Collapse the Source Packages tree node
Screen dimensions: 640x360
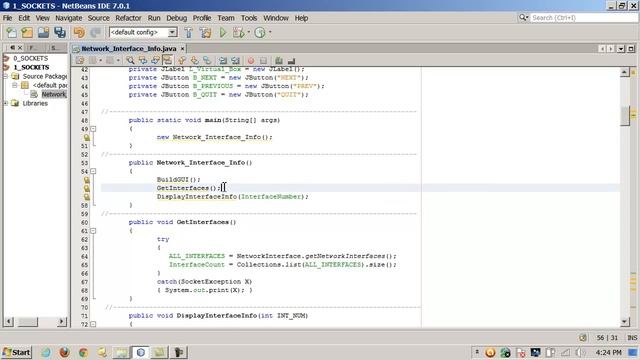6,76
